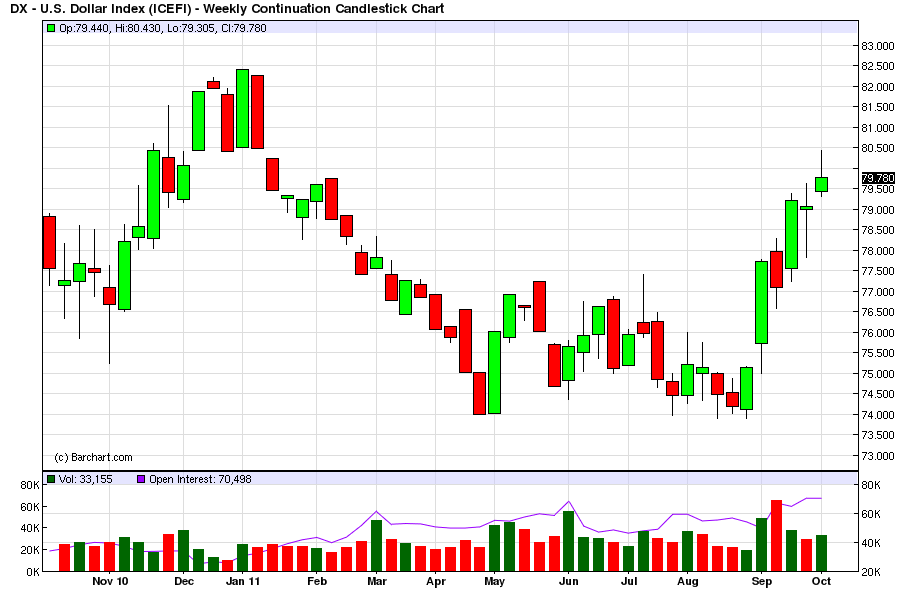The width and height of the screenshot is (900, 612).
Task: Click the 'May' date axis label
Action: (494, 581)
